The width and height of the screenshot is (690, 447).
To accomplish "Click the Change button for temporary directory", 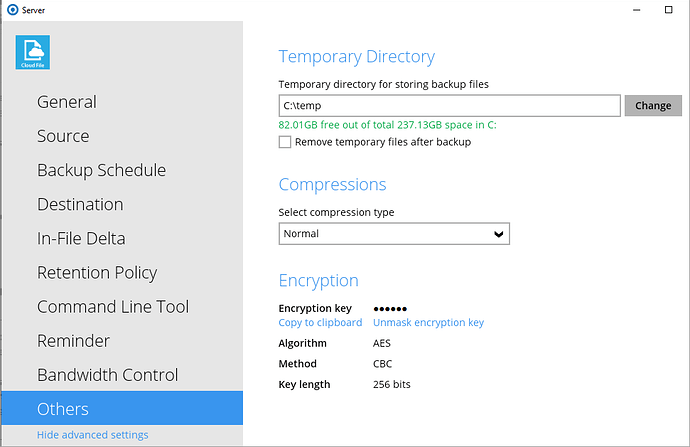I will tap(653, 105).
